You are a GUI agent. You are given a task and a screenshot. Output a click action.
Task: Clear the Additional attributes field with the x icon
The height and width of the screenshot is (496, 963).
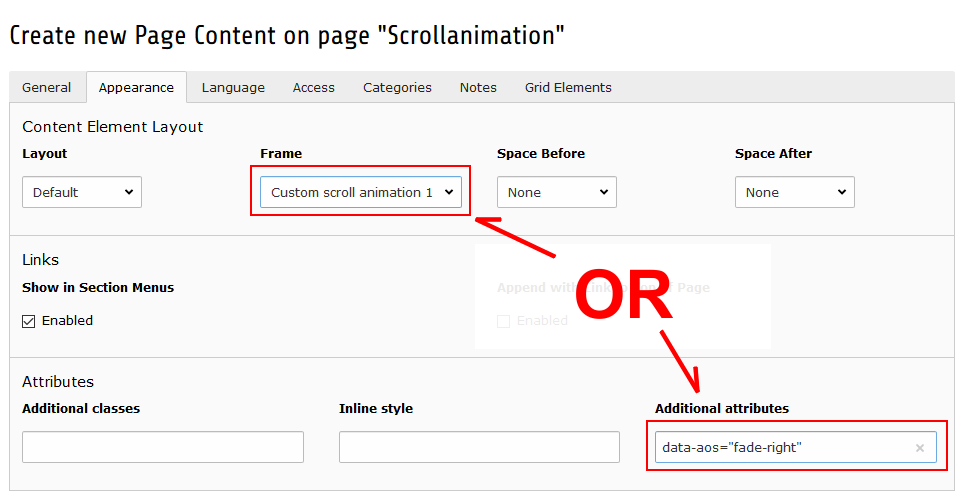[919, 448]
